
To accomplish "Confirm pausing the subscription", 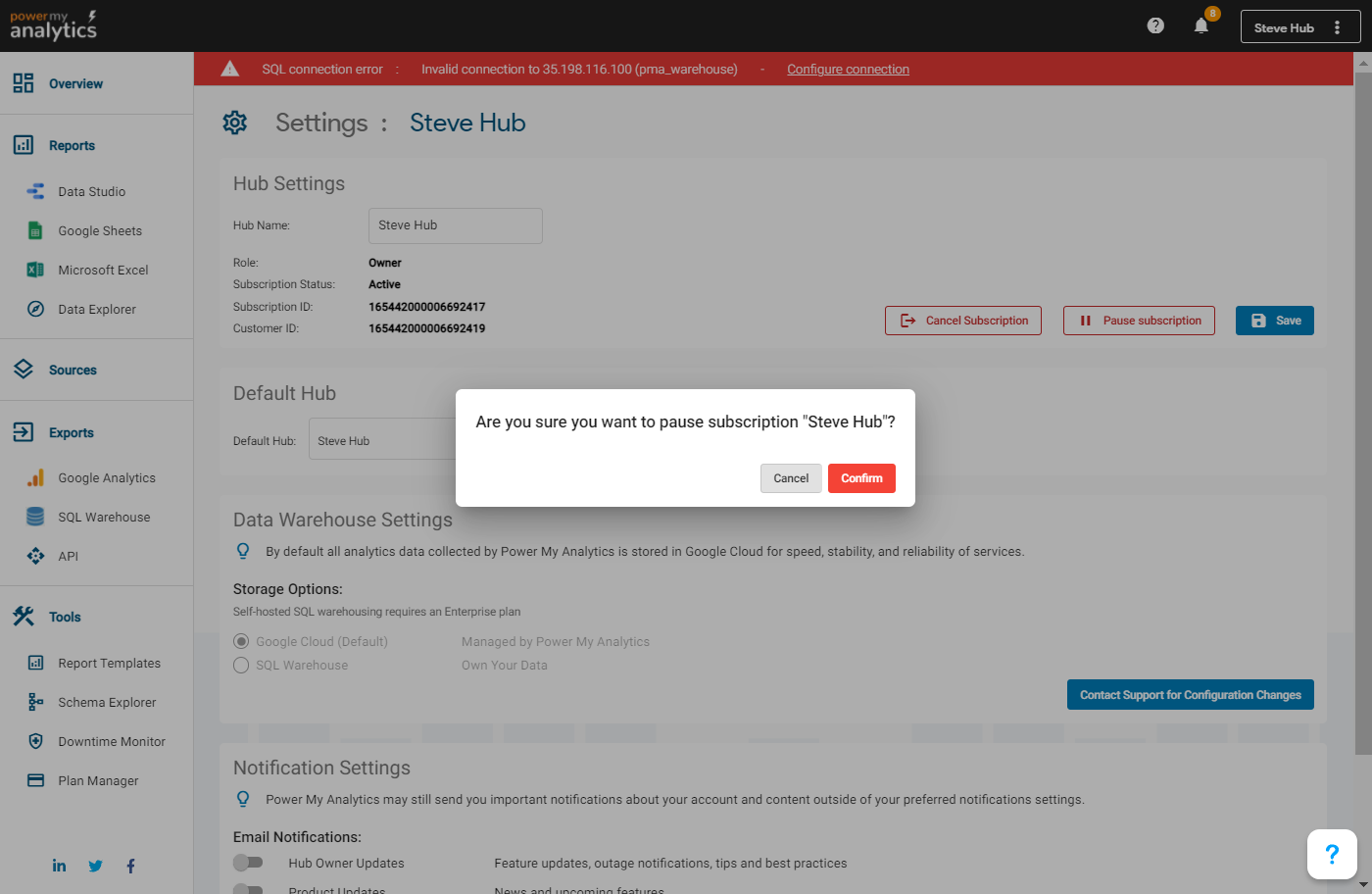I will 861,478.
